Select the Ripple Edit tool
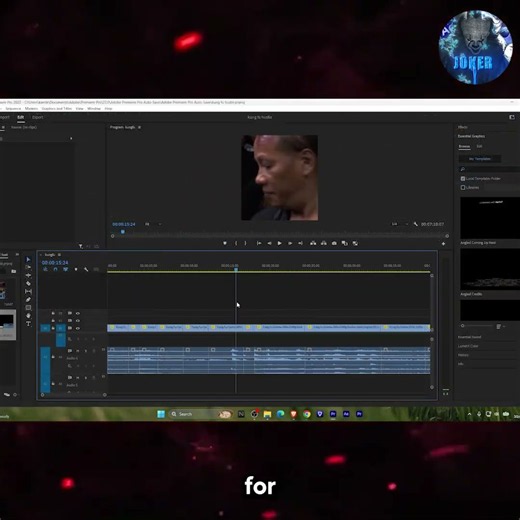 pyautogui.click(x=28, y=275)
